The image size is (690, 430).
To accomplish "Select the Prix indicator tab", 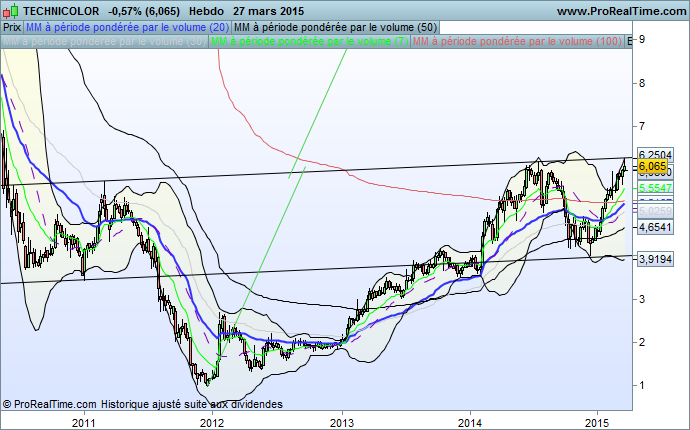I will tap(12, 27).
